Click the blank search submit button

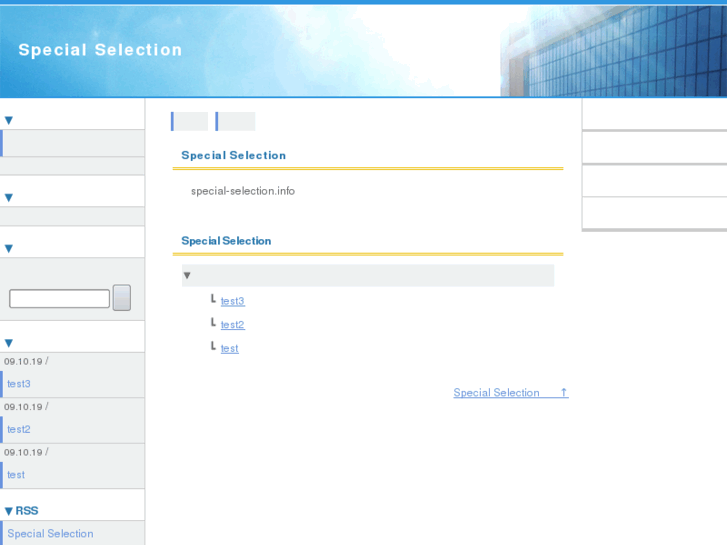[x=122, y=297]
